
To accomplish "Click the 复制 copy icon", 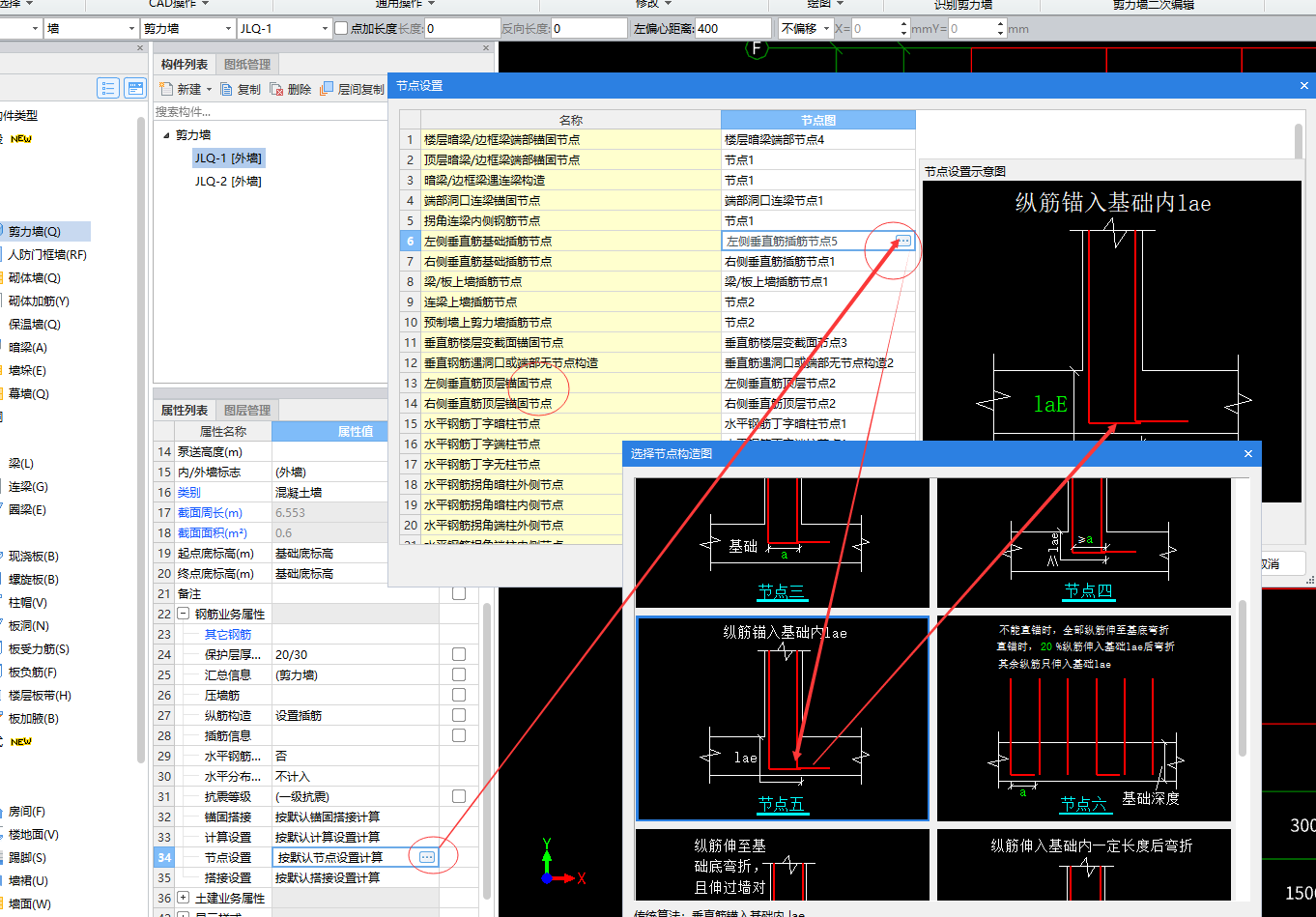I will pyautogui.click(x=226, y=89).
